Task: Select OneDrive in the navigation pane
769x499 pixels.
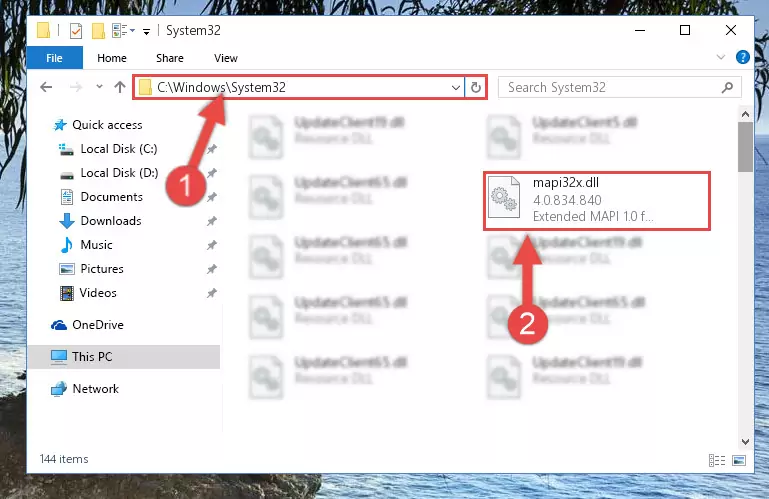Action: [98, 325]
